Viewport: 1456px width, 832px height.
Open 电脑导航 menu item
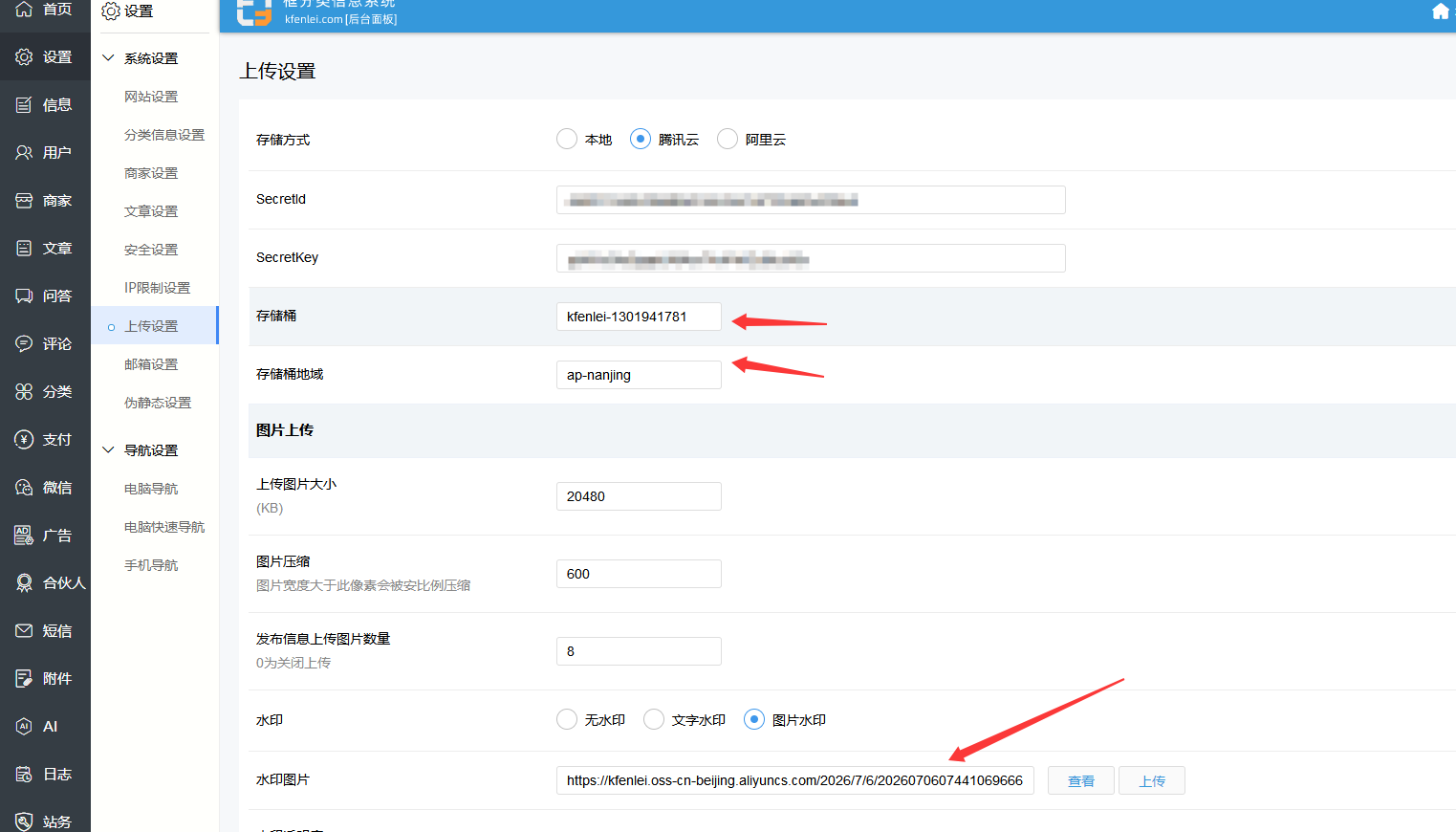pos(151,489)
